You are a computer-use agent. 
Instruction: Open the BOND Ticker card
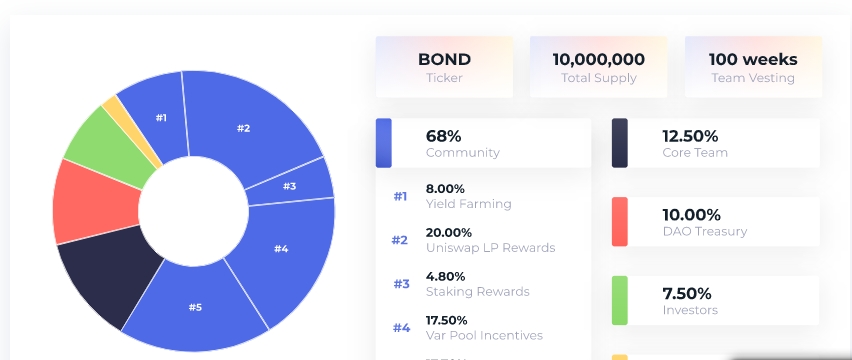coord(444,67)
